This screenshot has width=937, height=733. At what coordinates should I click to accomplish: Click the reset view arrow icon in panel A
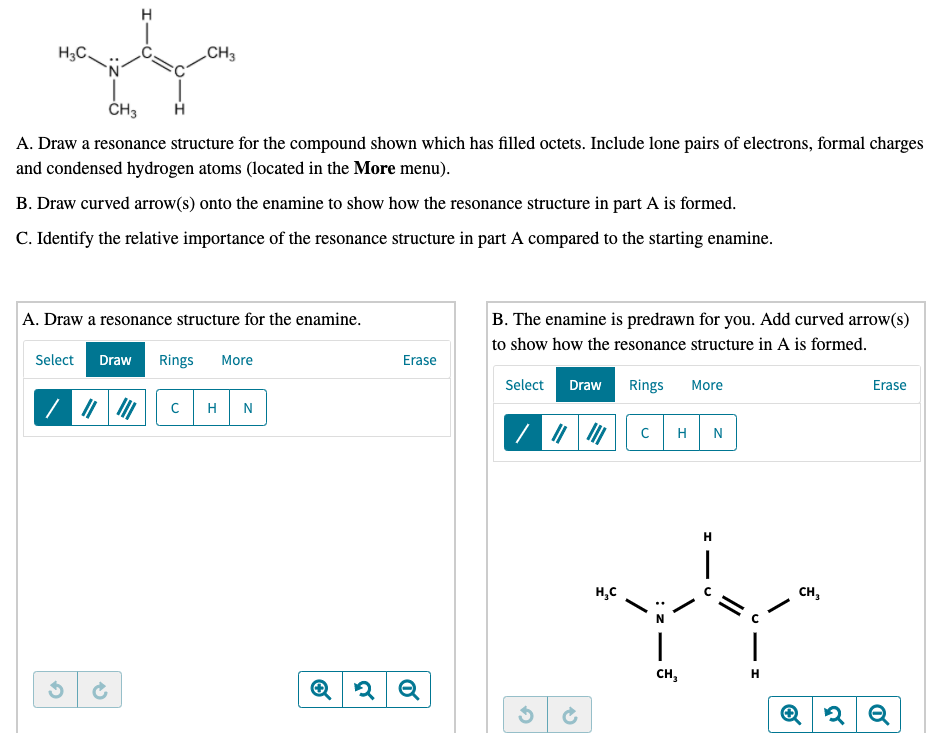(x=364, y=689)
